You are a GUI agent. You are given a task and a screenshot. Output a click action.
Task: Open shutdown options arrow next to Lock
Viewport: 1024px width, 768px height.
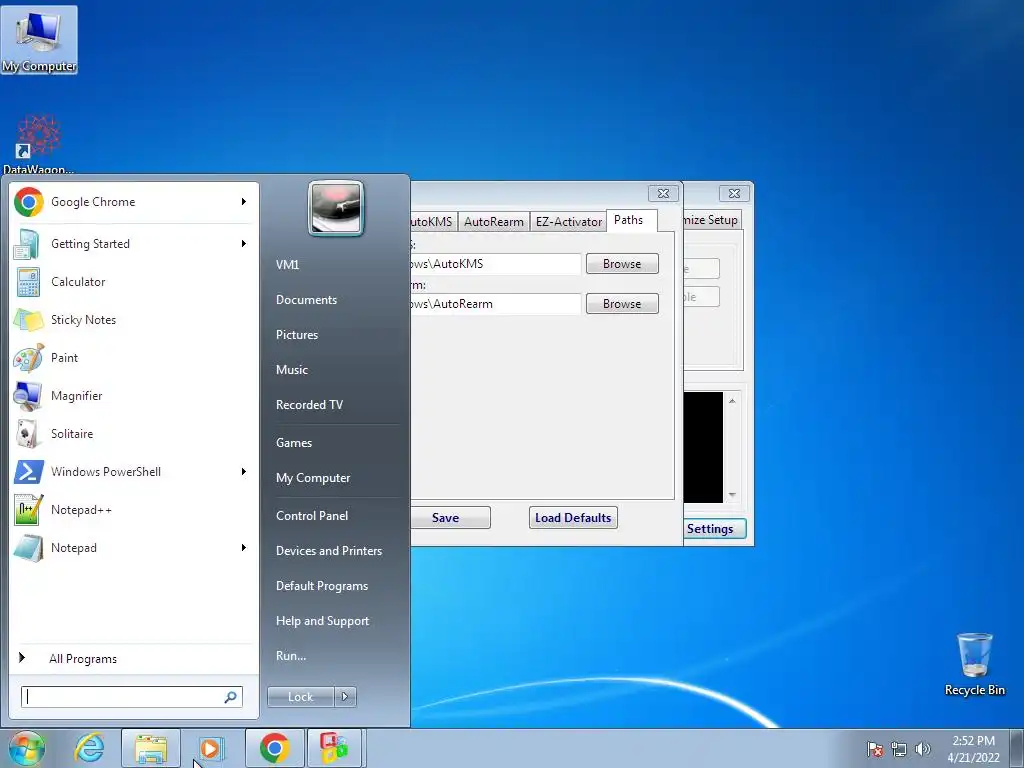tap(345, 697)
